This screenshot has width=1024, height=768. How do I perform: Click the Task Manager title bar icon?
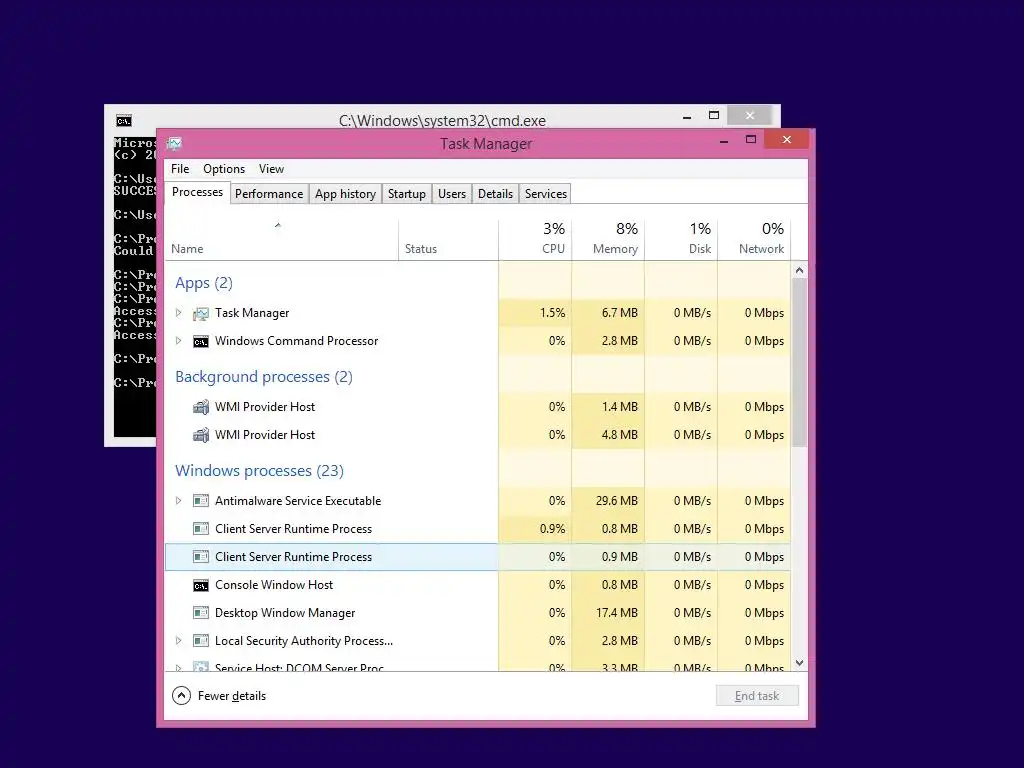point(174,144)
